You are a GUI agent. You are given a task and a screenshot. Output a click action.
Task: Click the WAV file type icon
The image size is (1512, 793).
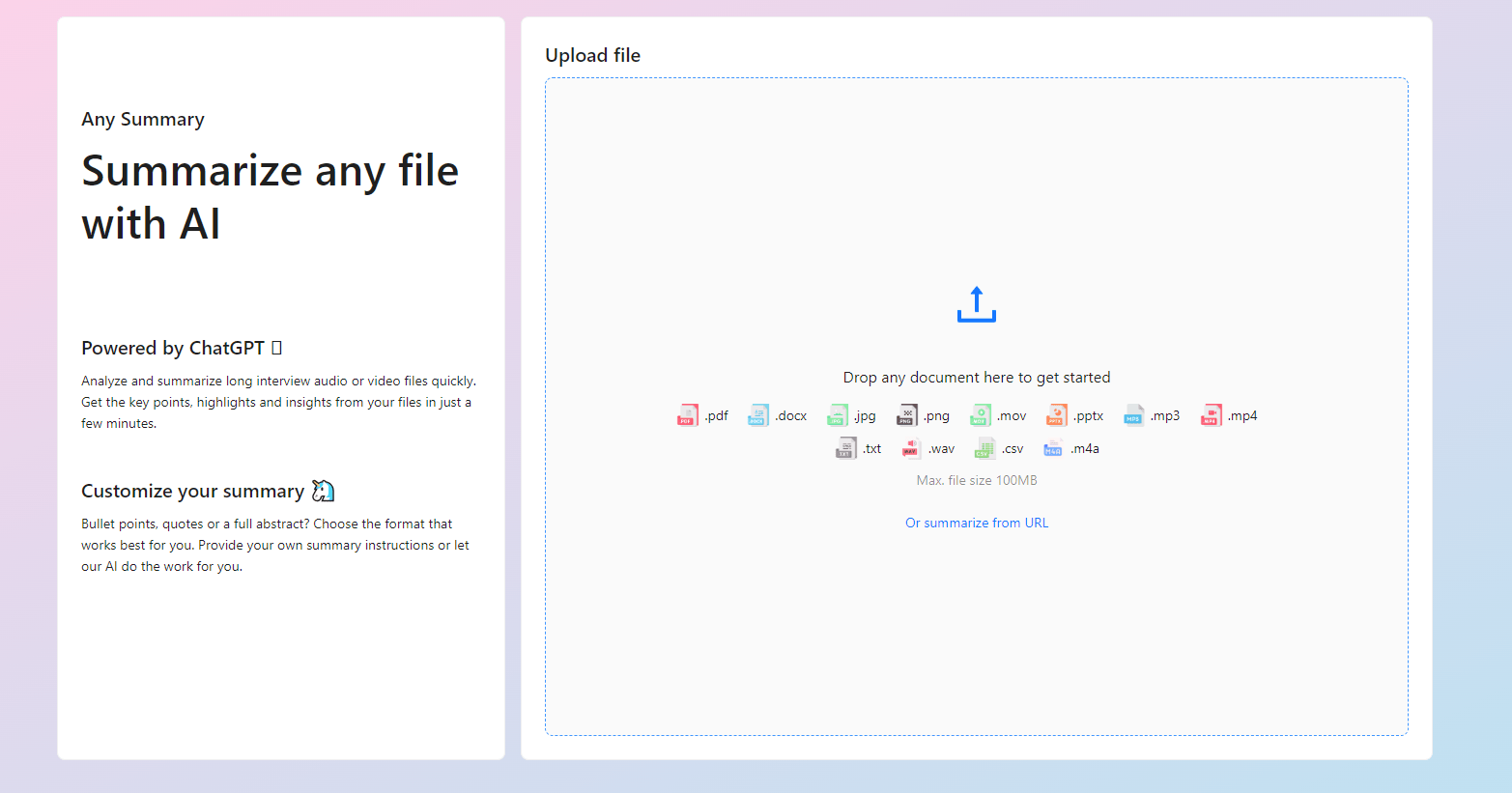[910, 448]
